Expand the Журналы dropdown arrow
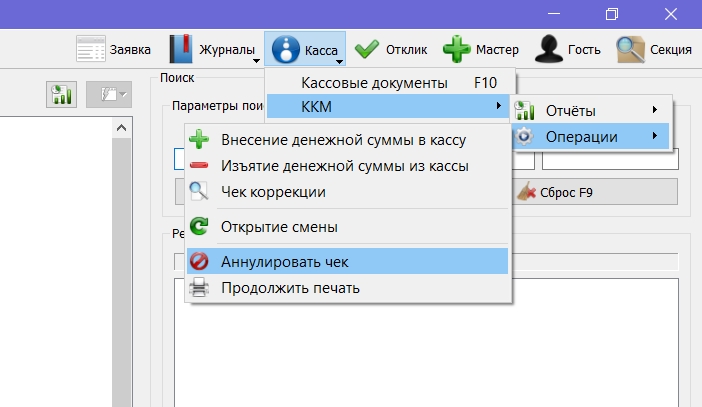The height and width of the screenshot is (407, 702). pos(256,61)
